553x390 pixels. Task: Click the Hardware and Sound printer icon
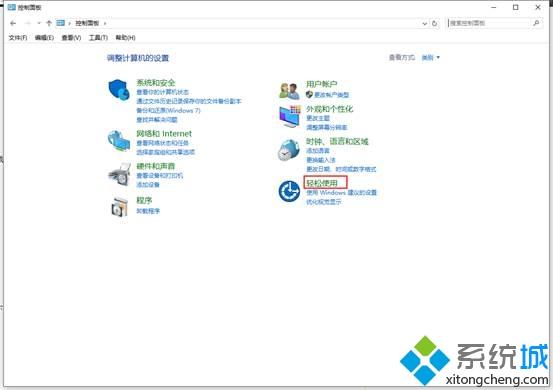pyautogui.click(x=120, y=175)
